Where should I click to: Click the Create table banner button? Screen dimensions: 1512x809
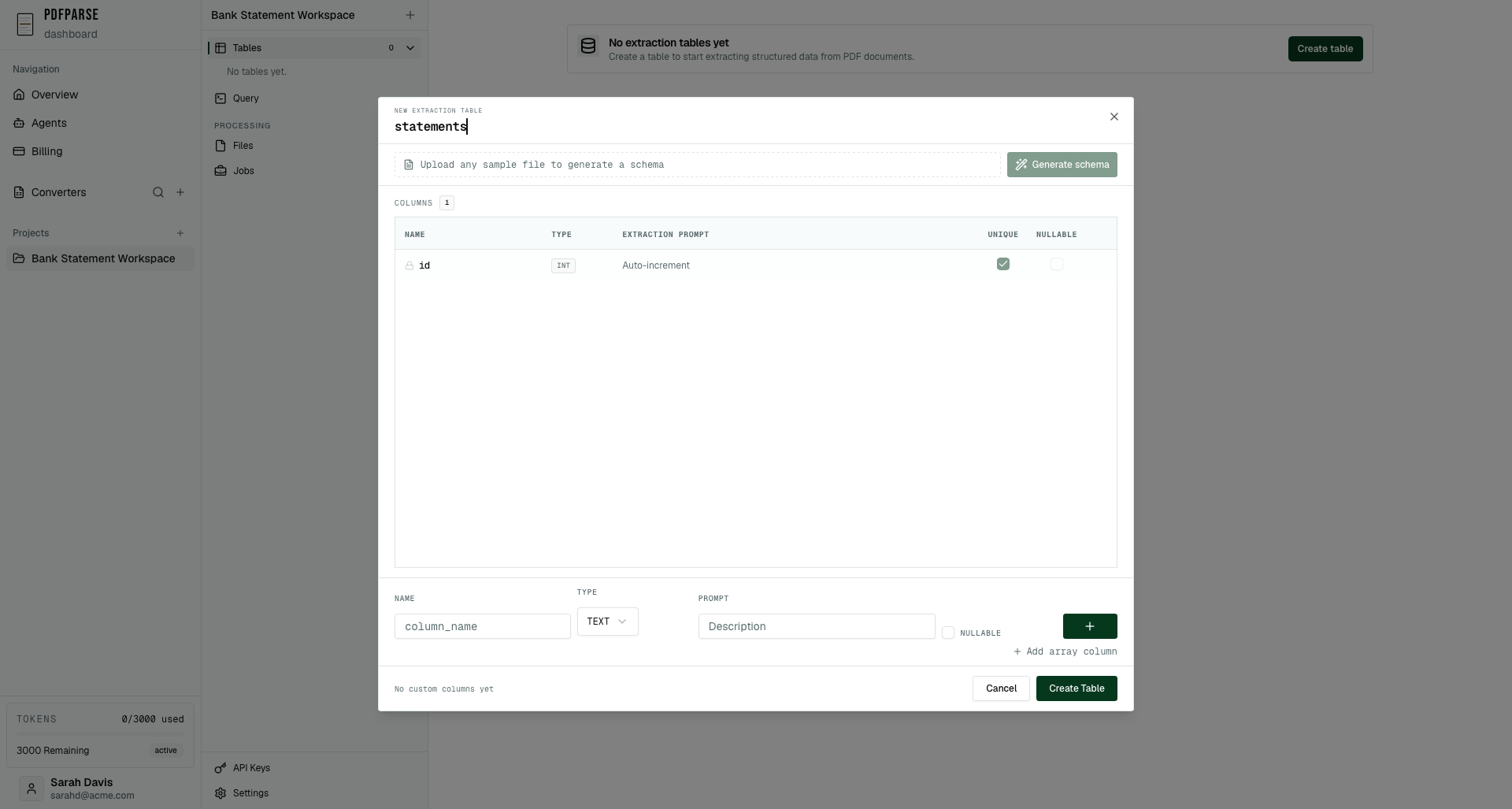coord(1325,49)
